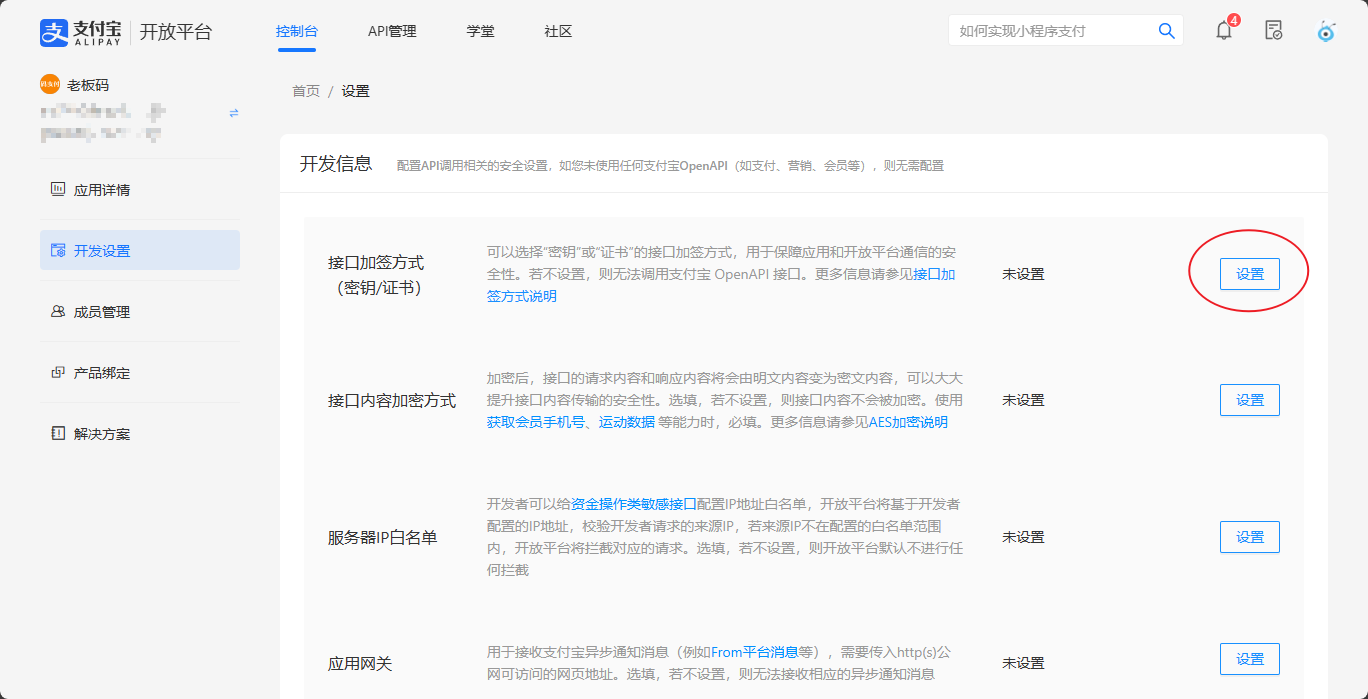Screen dimensions: 1368x699
Task: Focus the 如何实现小程序支付 search field
Action: tap(1050, 31)
